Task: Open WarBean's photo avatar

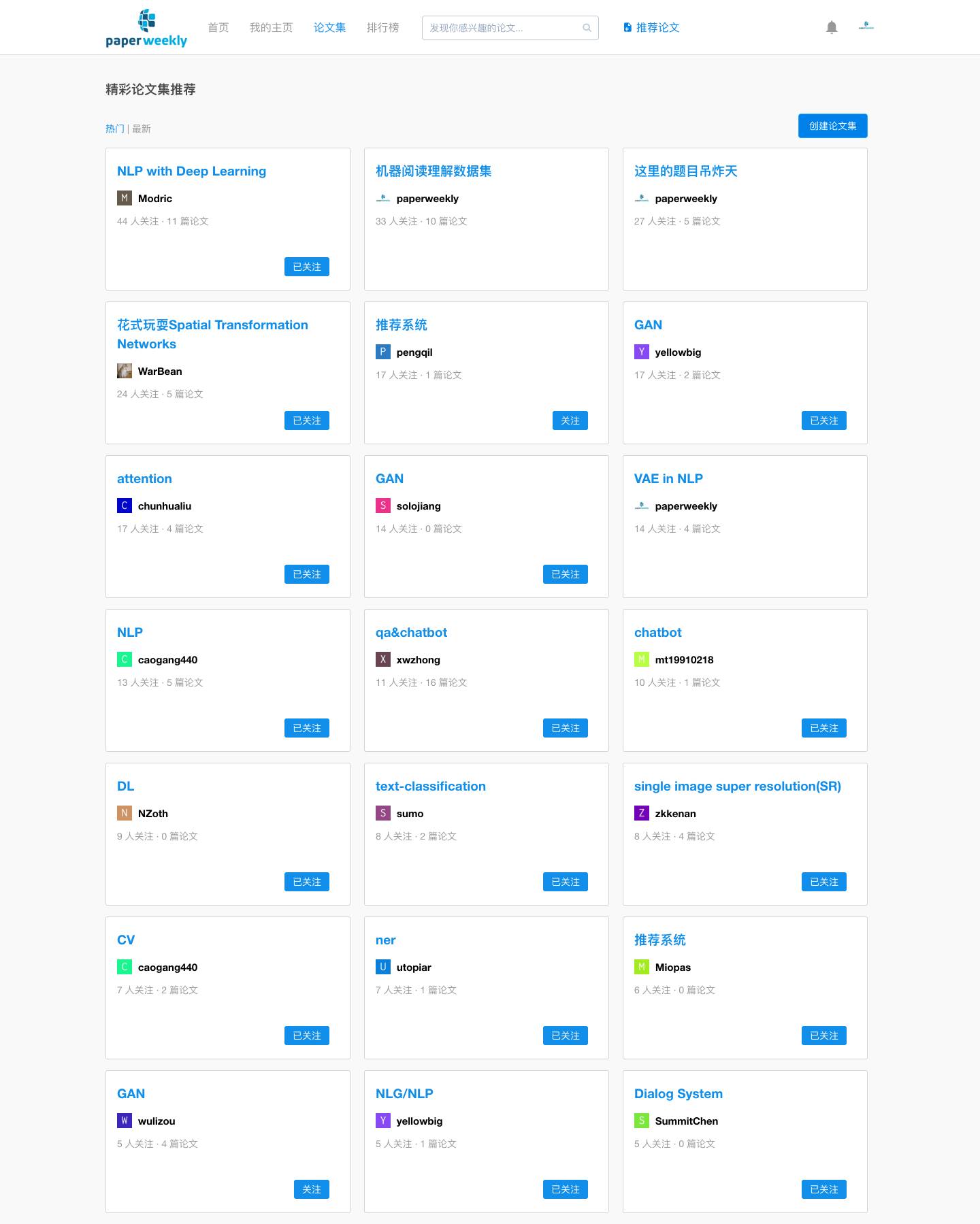Action: click(x=125, y=371)
